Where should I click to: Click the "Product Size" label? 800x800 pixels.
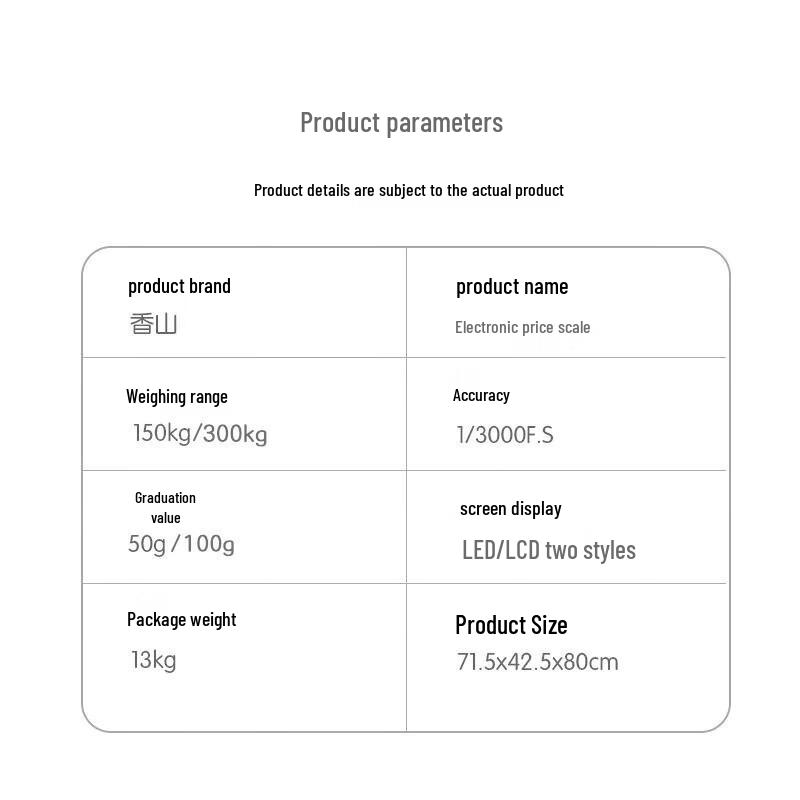(510, 625)
